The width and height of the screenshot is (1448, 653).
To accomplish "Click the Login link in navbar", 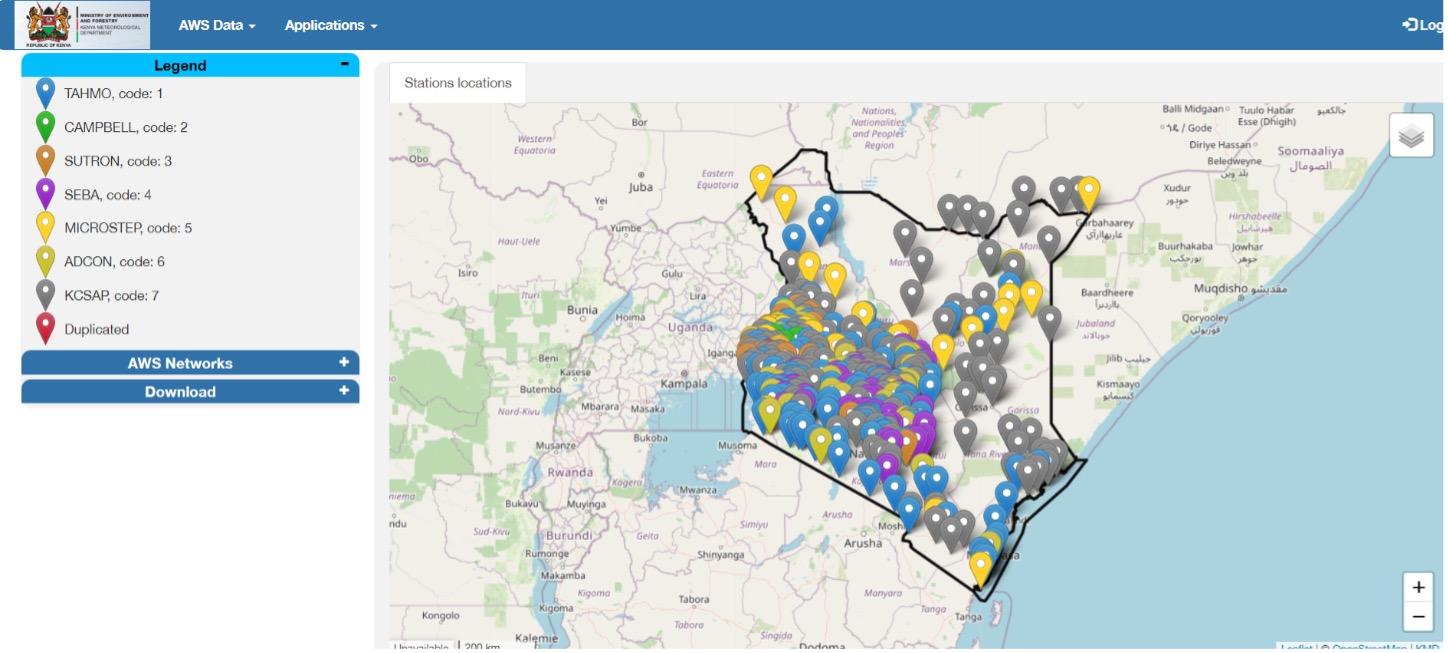I will coord(1424,25).
